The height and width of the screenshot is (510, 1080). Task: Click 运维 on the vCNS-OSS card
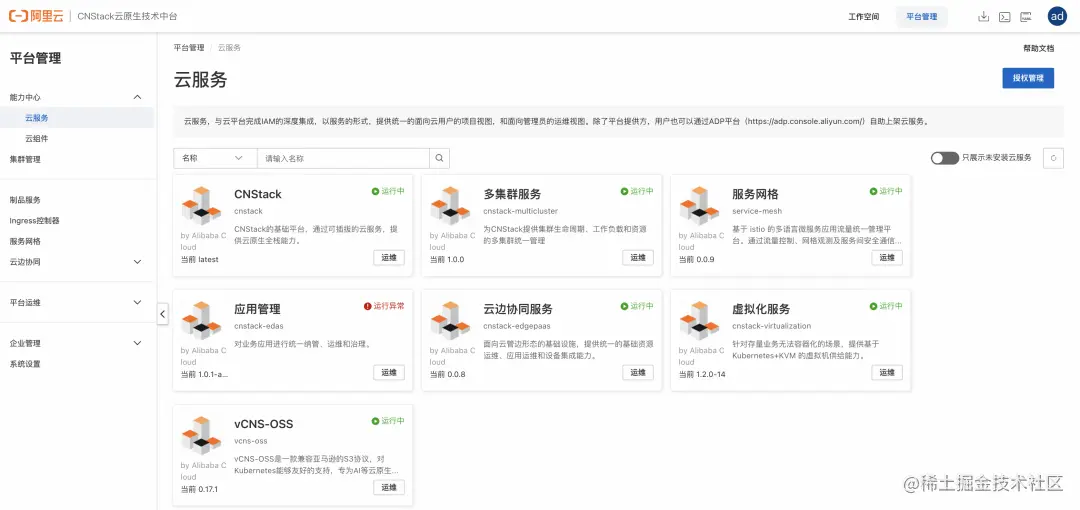[389, 487]
